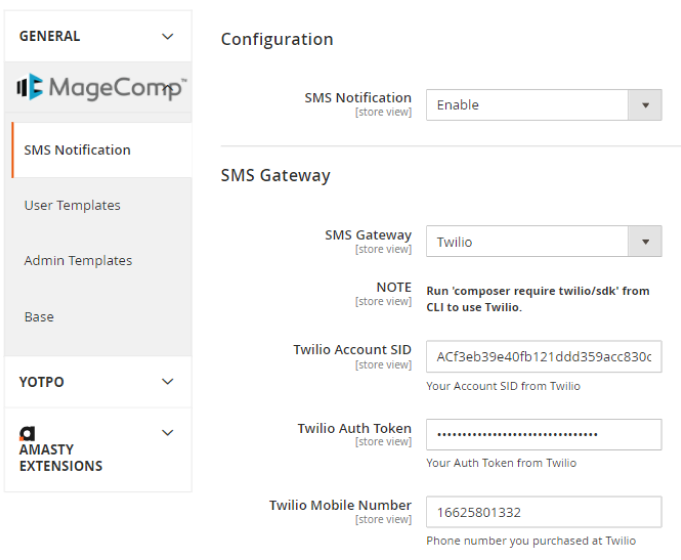Click the MageComp logo icon
The width and height of the screenshot is (681, 560).
click(x=31, y=88)
